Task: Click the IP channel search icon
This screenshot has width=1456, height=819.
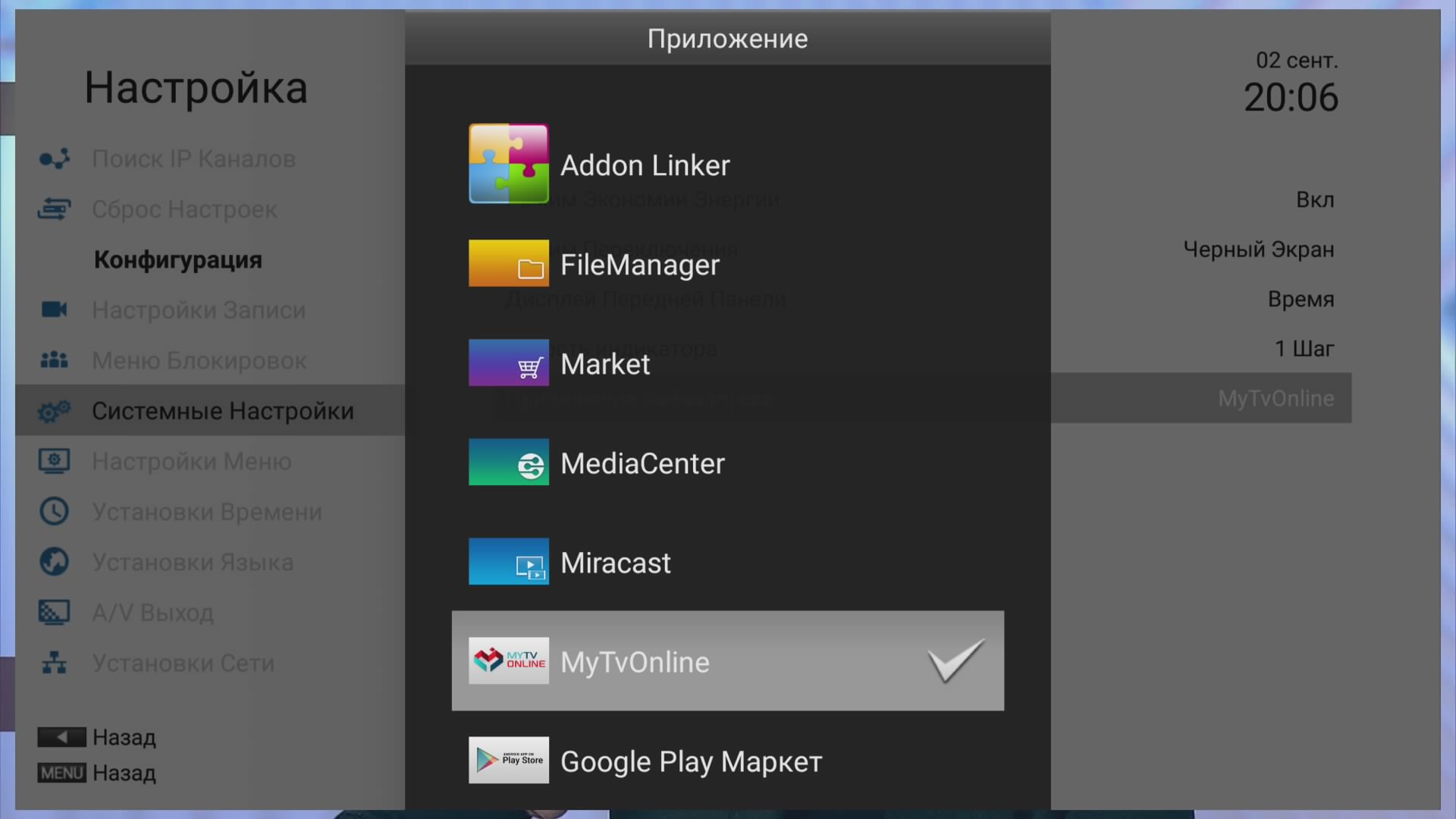Action: tap(54, 158)
